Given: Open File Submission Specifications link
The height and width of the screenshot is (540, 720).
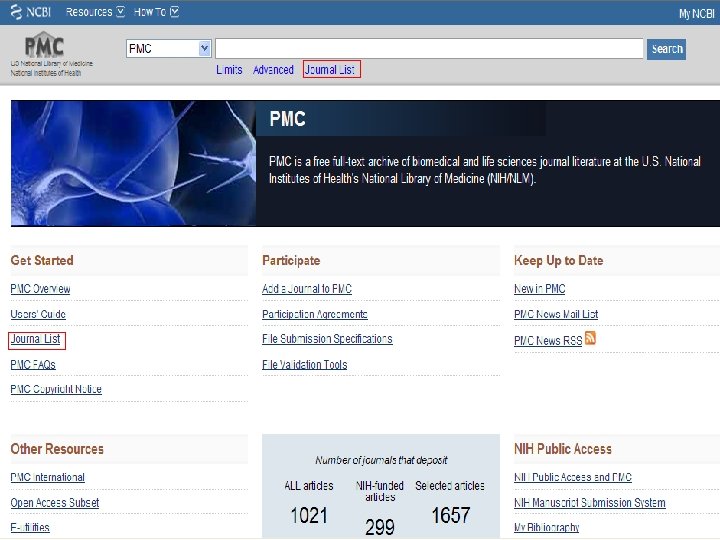Looking at the screenshot, I should (x=327, y=339).
